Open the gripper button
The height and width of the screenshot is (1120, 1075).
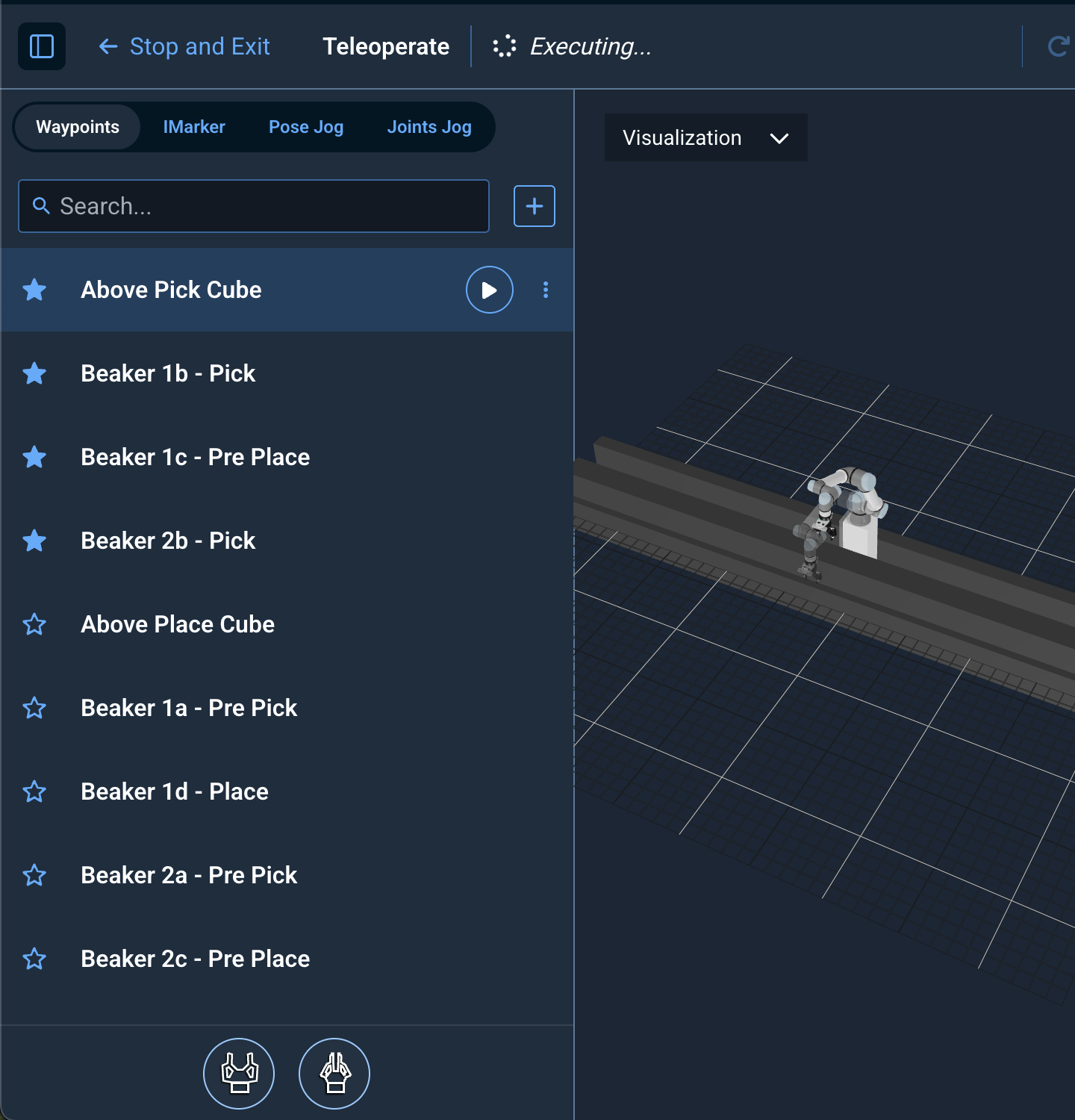pos(239,1074)
